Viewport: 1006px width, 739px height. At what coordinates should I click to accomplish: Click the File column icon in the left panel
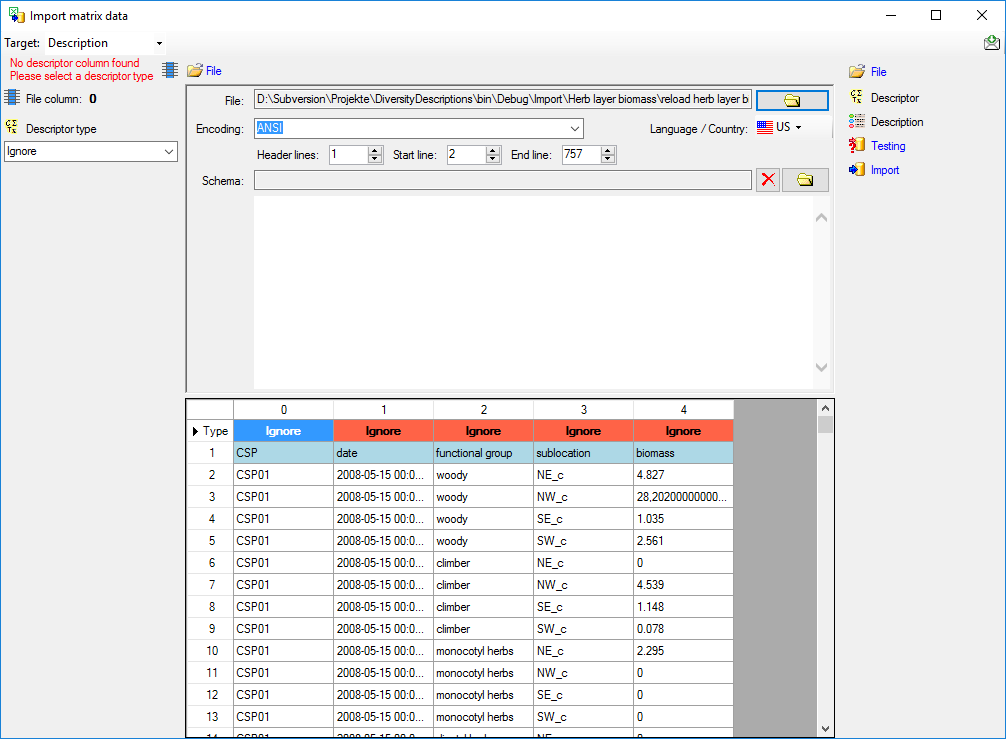pyautogui.click(x=12, y=98)
